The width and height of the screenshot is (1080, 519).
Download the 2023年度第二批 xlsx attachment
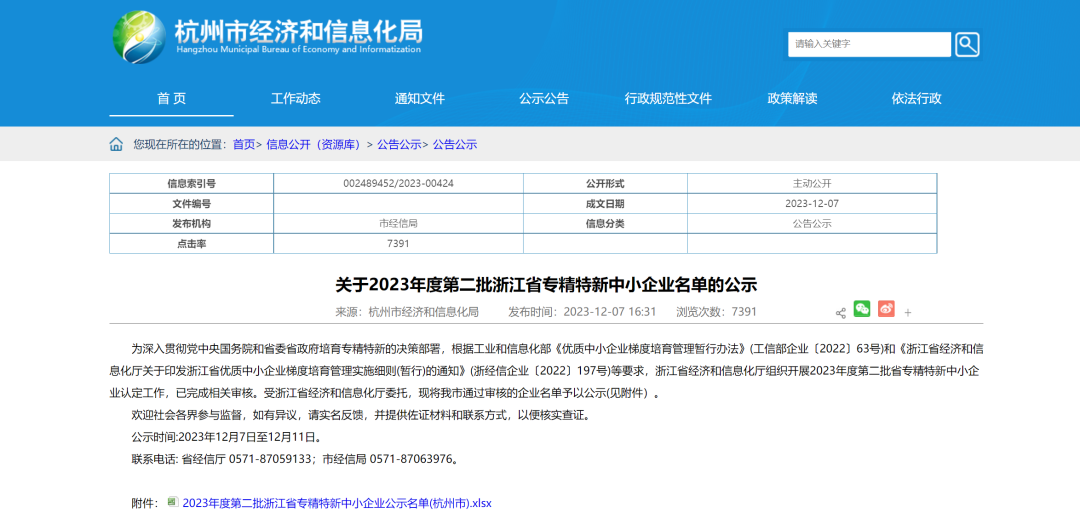(337, 503)
